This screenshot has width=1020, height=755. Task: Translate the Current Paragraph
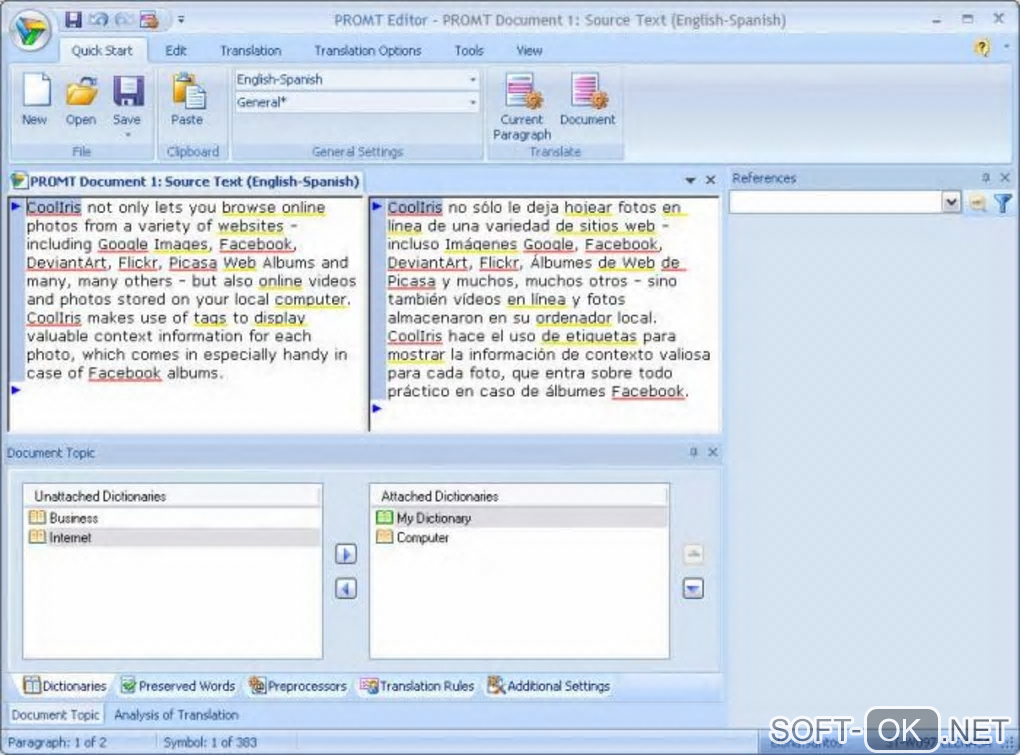[x=522, y=107]
